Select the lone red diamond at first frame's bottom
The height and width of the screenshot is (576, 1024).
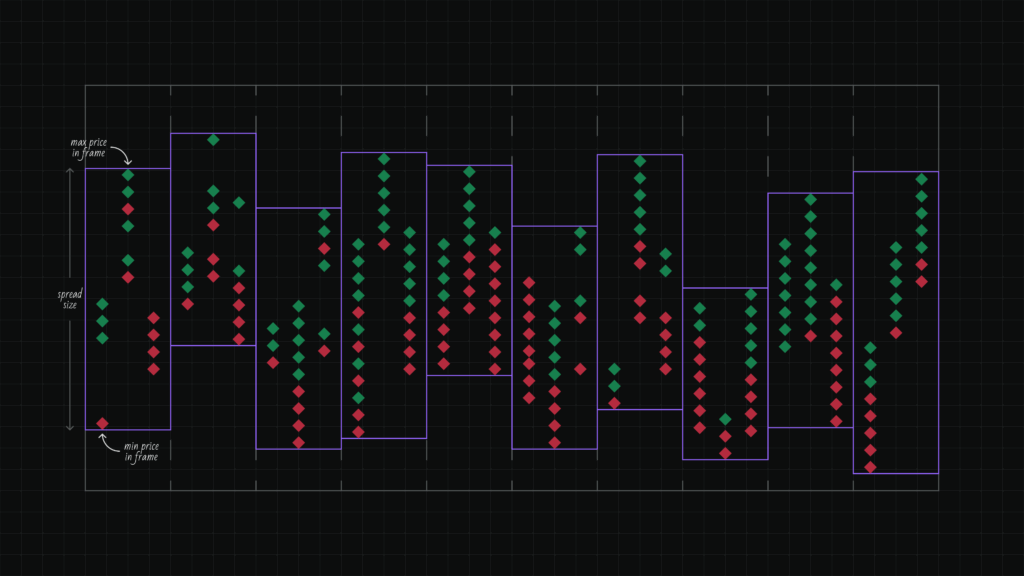(102, 423)
